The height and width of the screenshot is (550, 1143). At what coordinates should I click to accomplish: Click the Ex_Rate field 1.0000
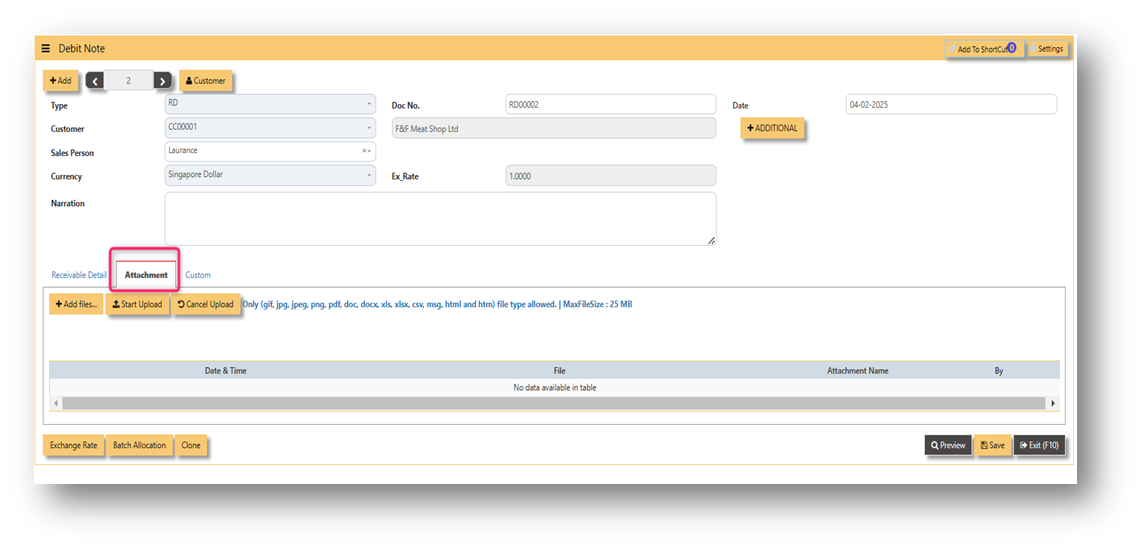tap(610, 176)
